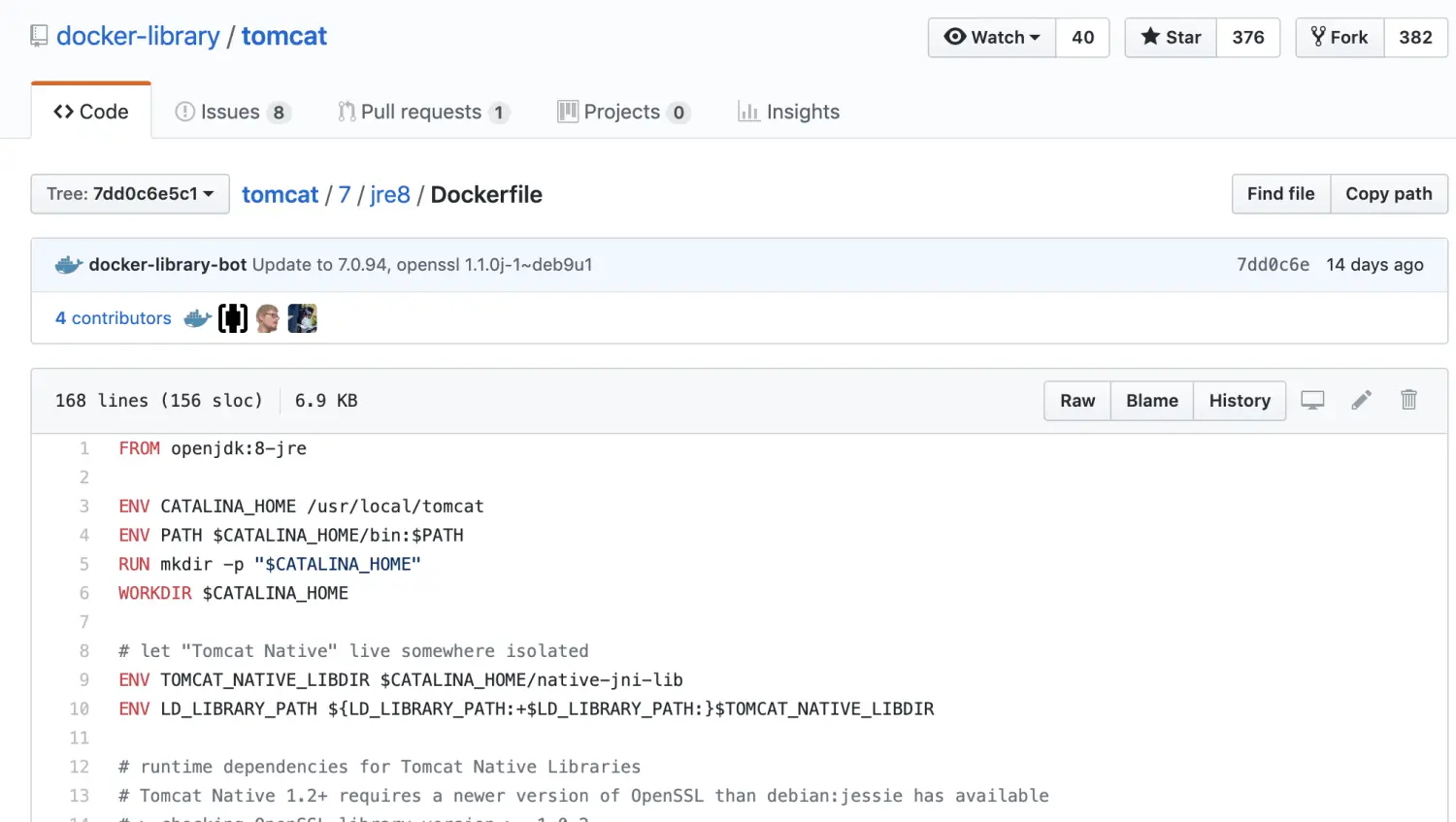Click the '14 days ago' commit time
The image size is (1456, 822).
pyautogui.click(x=1374, y=265)
